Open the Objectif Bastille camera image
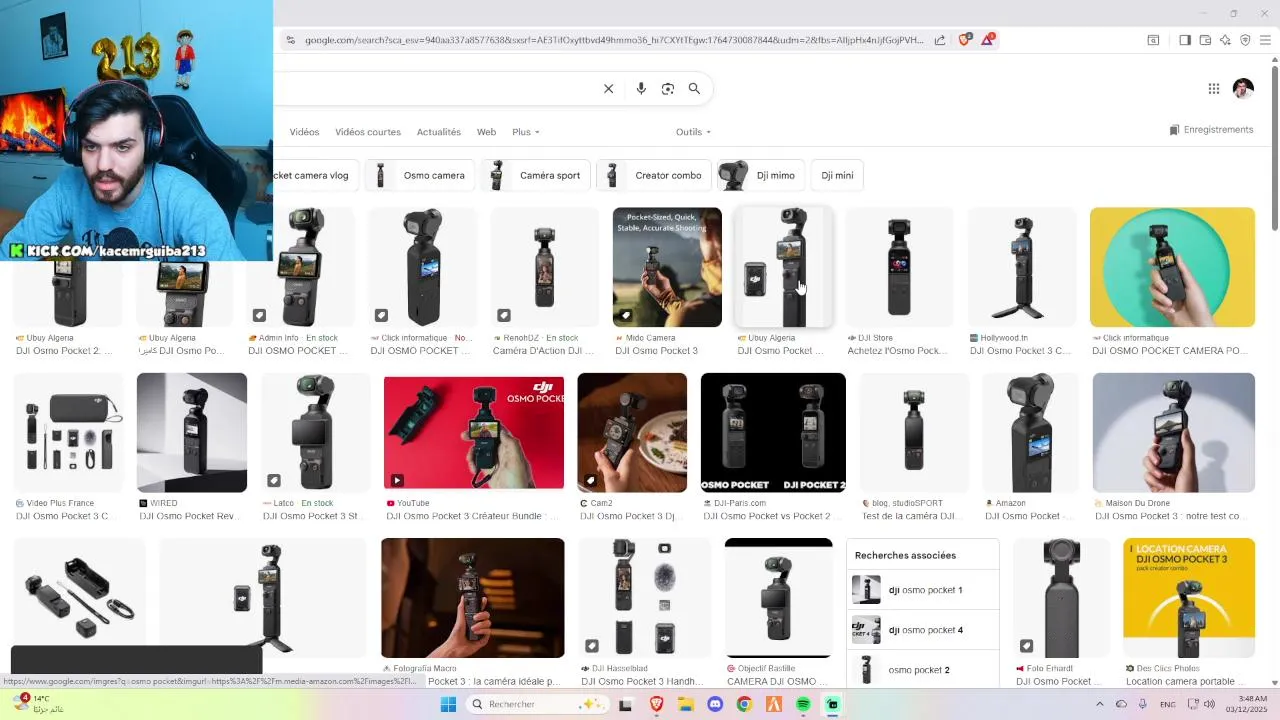 pos(778,598)
